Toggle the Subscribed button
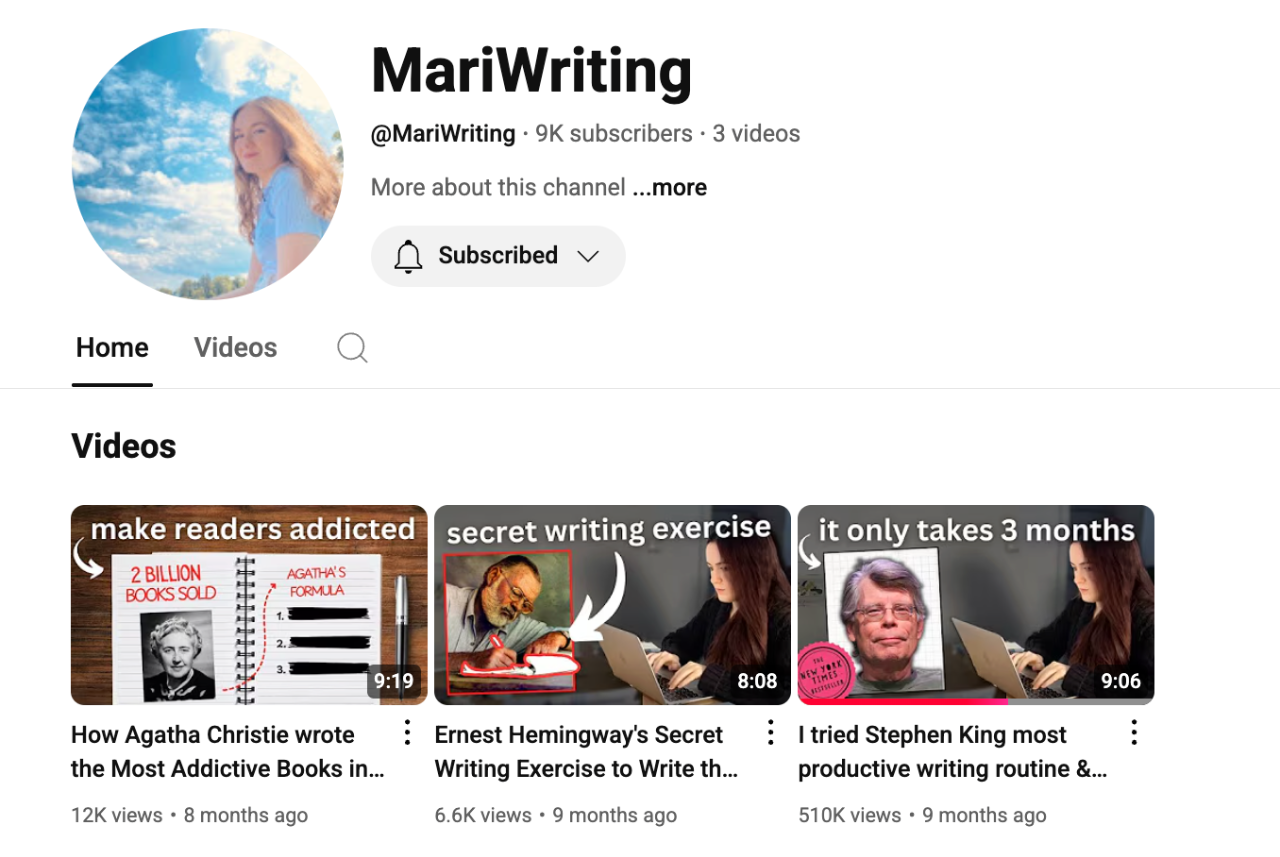Viewport: 1280px width, 857px height. (498, 256)
